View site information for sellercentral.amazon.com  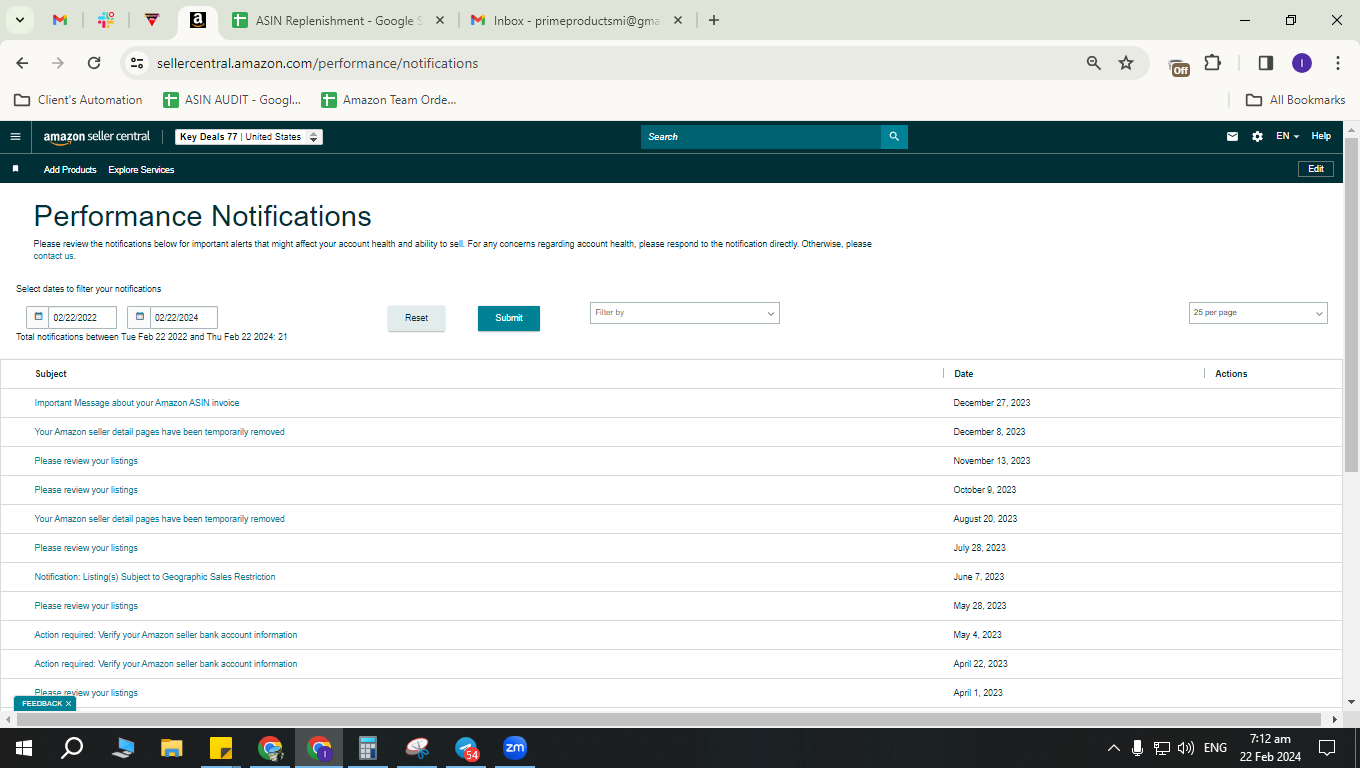pos(137,63)
